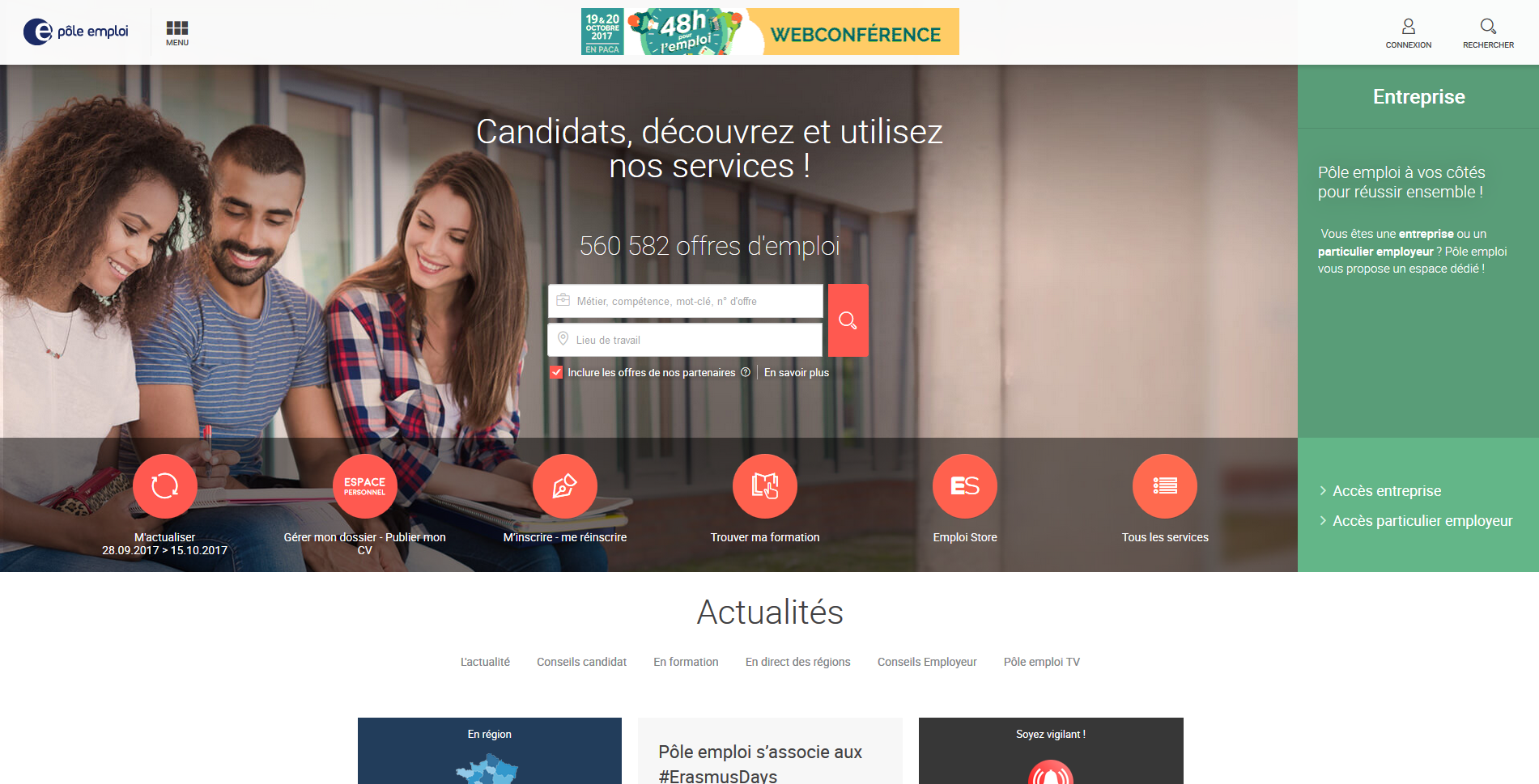Open the 48h pour l'emploi webconférence banner
This screenshot has height=784, width=1539.
coord(770,32)
